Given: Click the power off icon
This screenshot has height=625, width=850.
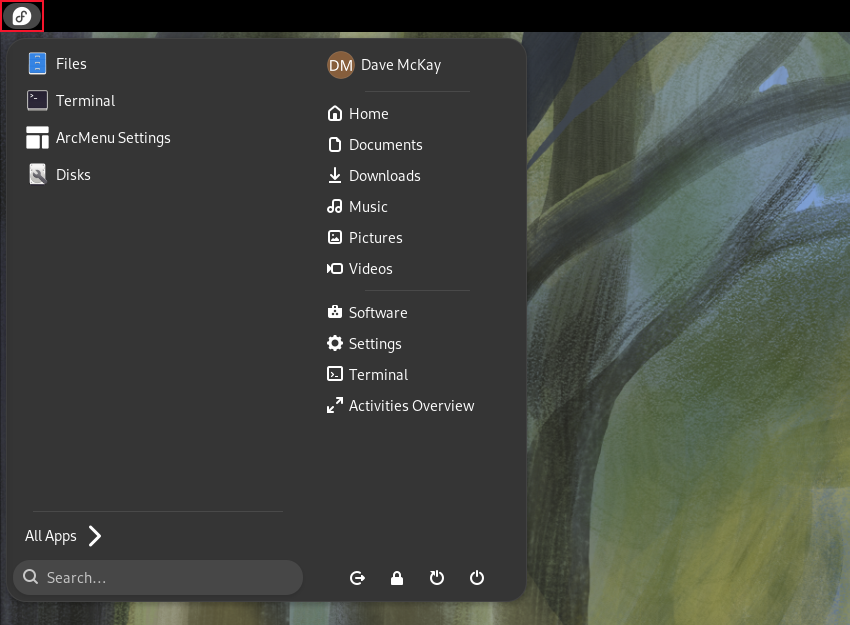Looking at the screenshot, I should point(477,578).
